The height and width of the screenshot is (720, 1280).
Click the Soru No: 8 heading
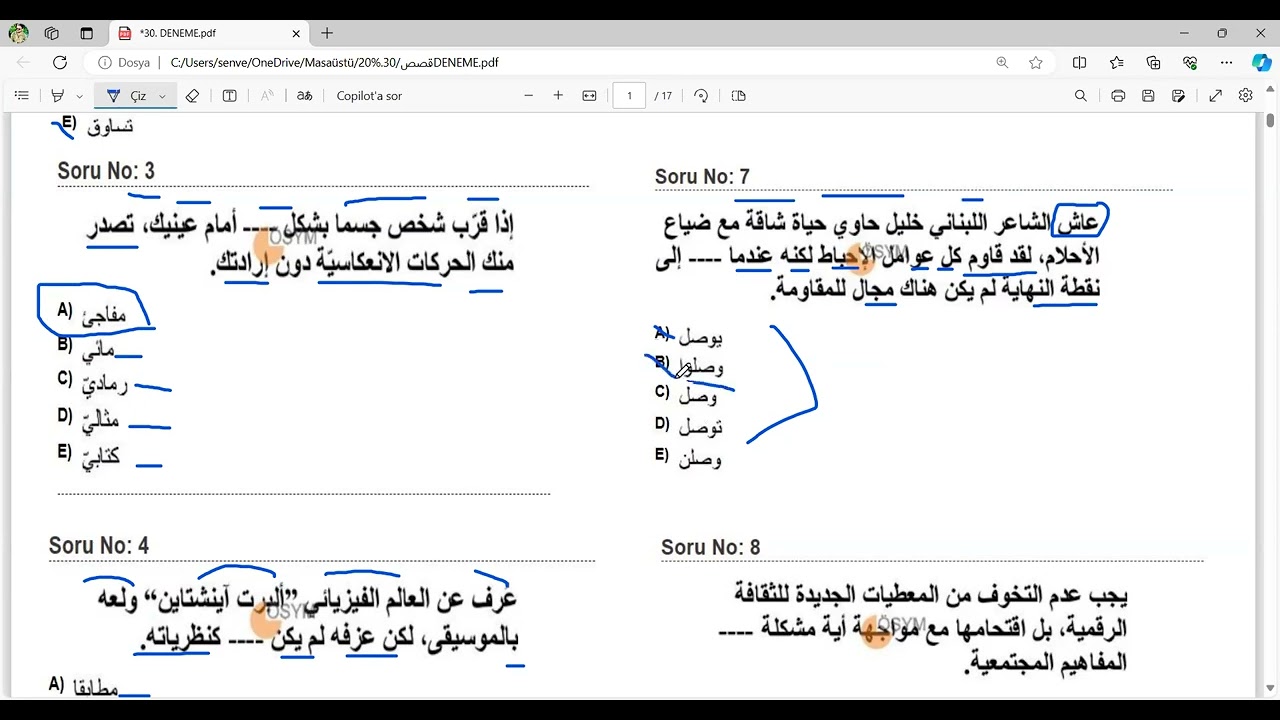(x=710, y=548)
